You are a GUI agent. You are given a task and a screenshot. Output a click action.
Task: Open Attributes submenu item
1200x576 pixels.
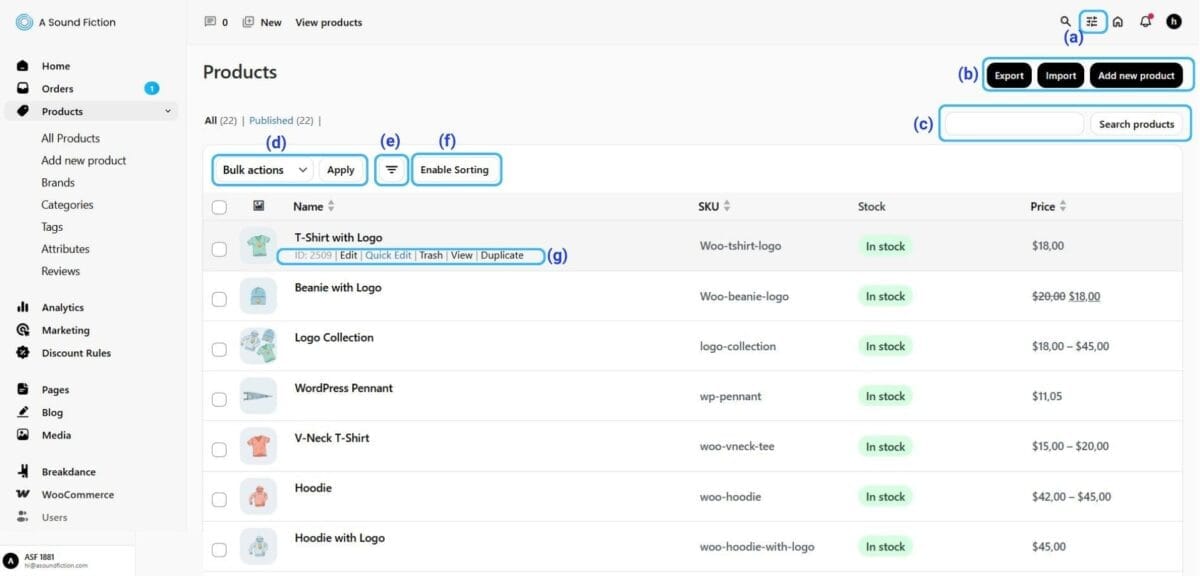pyautogui.click(x=65, y=249)
